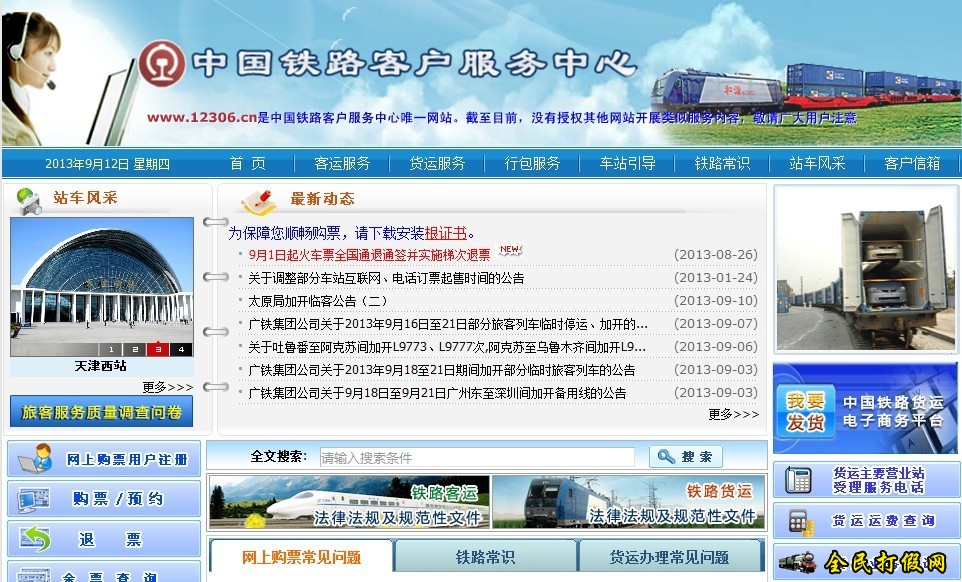
Task: Click the 搜索 search button
Action: (x=686, y=456)
